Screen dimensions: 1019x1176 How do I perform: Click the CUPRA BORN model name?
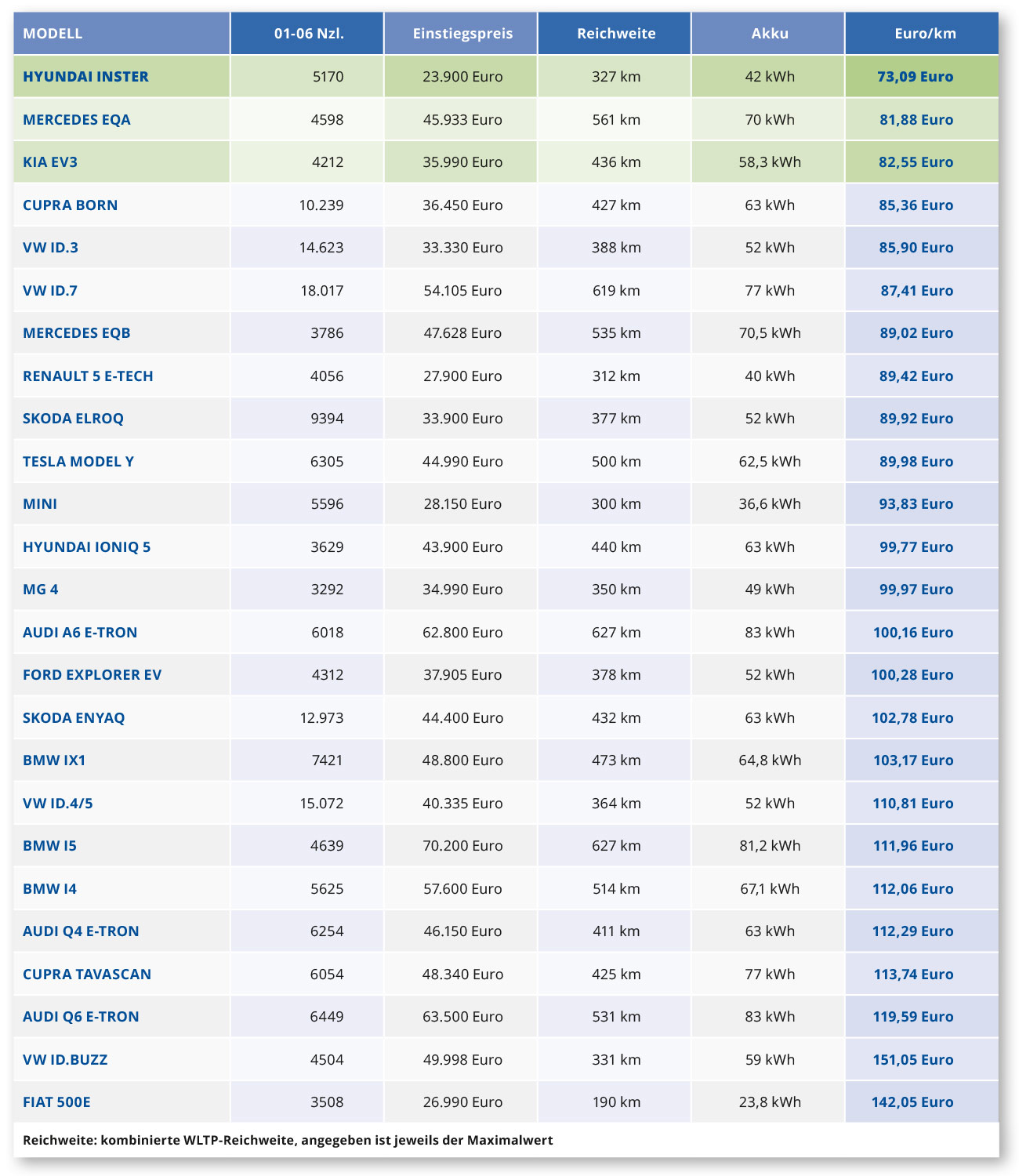(x=71, y=205)
